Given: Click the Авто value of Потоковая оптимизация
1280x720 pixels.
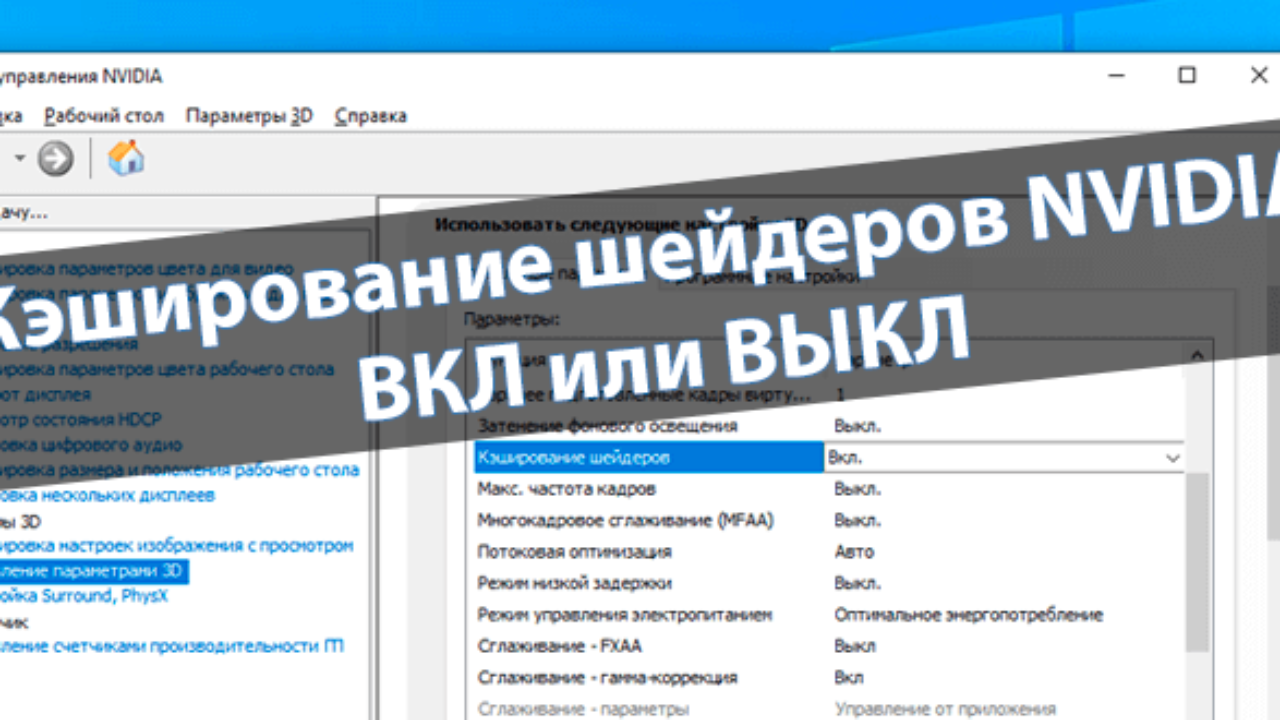Looking at the screenshot, I should 854,552.
